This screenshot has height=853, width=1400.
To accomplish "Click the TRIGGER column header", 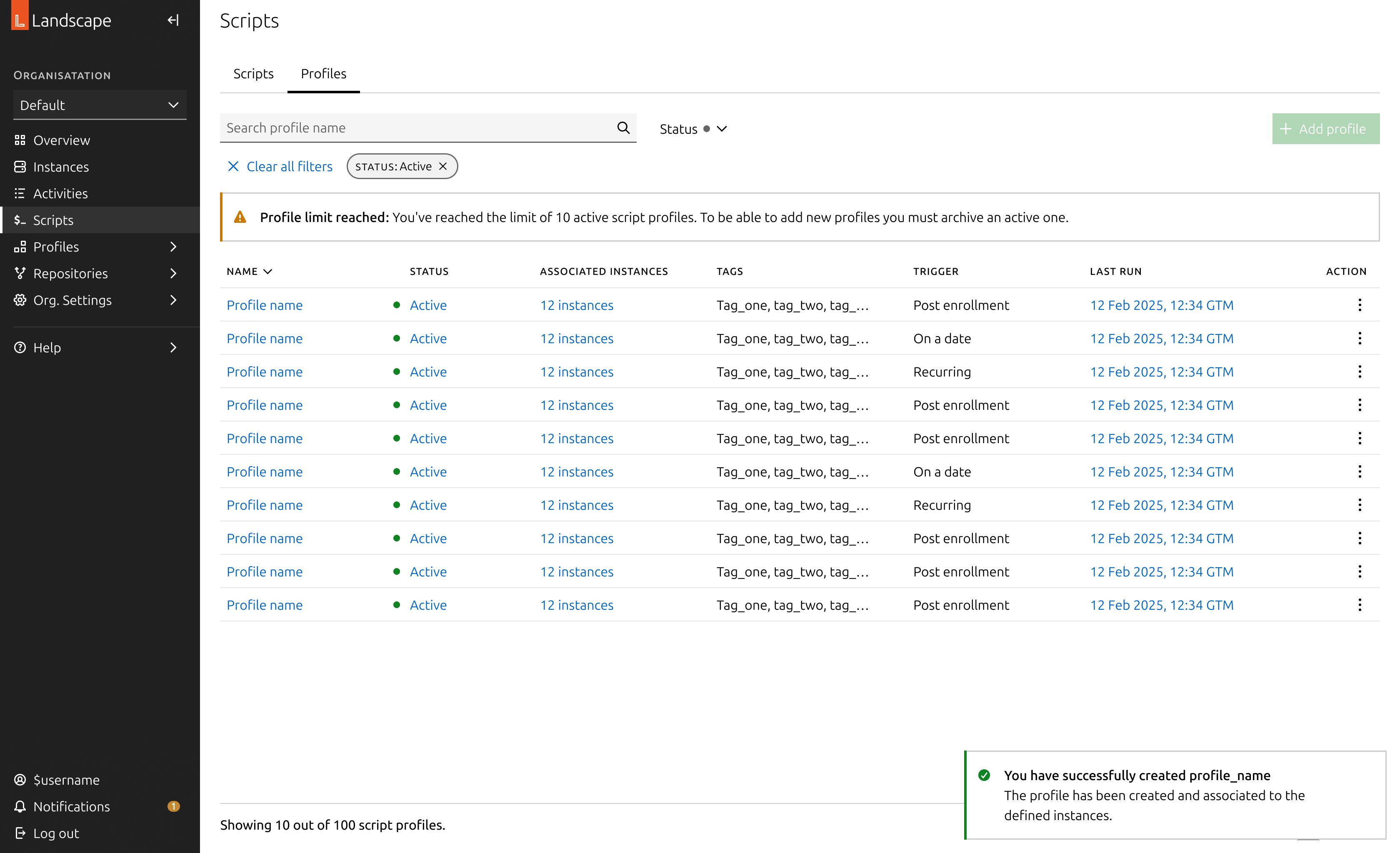I will pyautogui.click(x=935, y=272).
